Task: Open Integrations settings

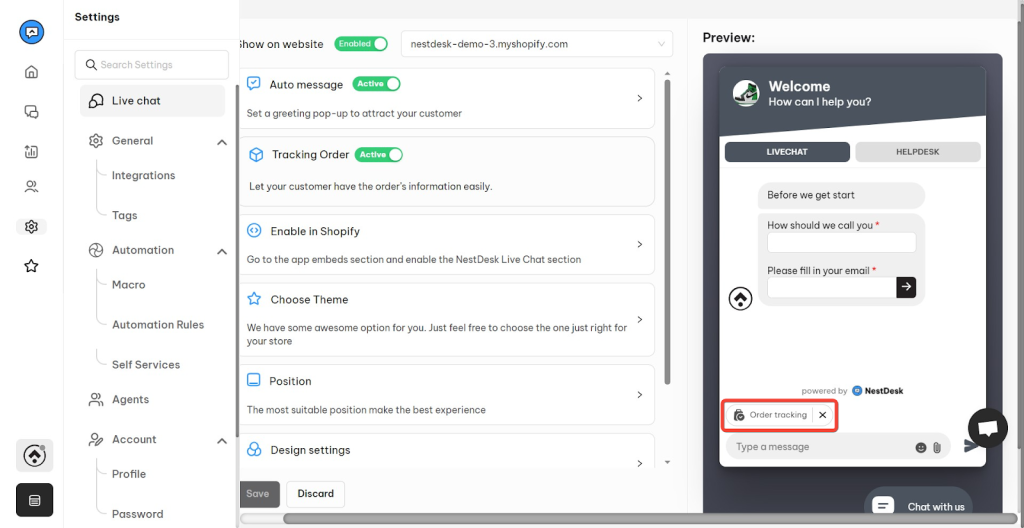Action: tap(144, 175)
